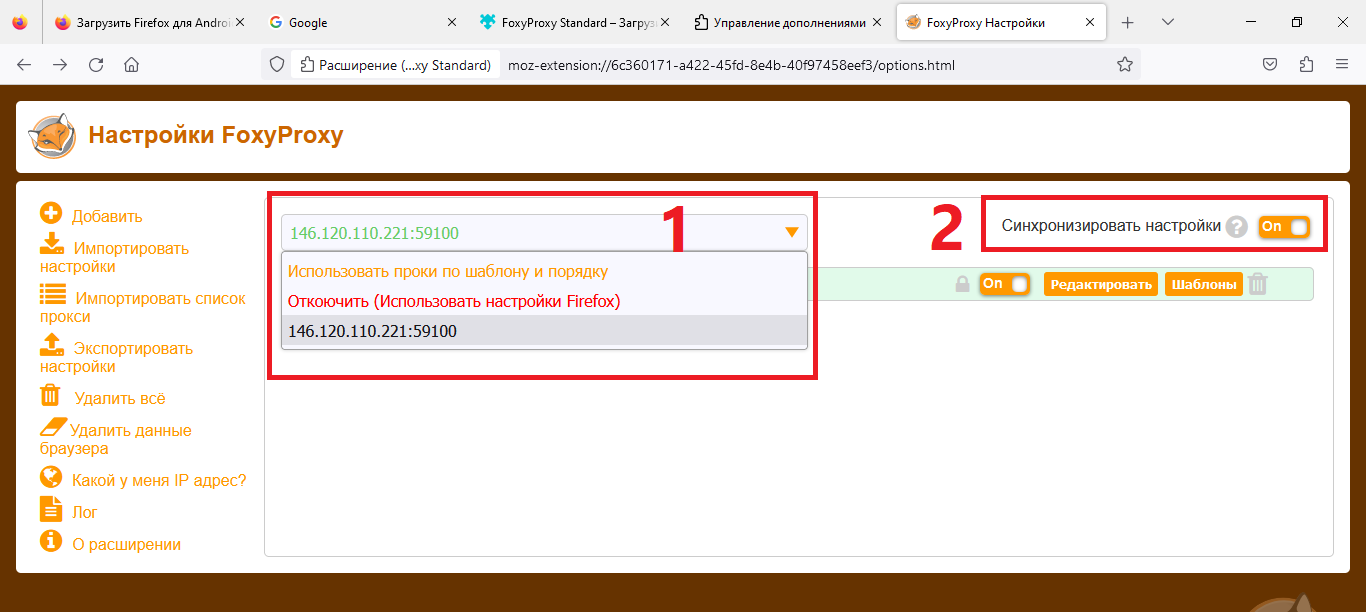Screen dimensions: 1366x612
Task: Click the Настройки FoxyProxy heading text
Action: click(x=216, y=135)
